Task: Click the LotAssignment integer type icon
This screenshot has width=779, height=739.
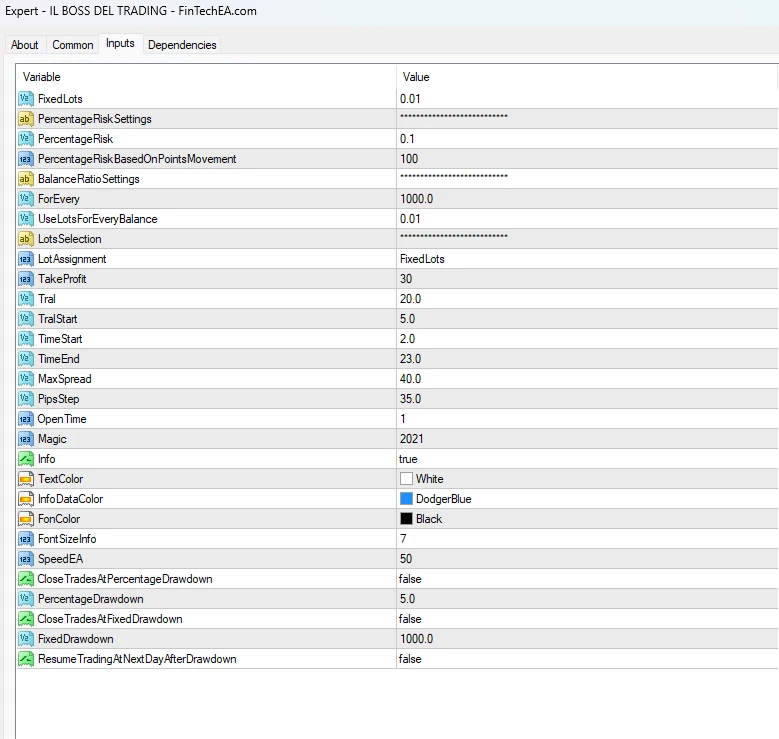Action: coord(26,259)
